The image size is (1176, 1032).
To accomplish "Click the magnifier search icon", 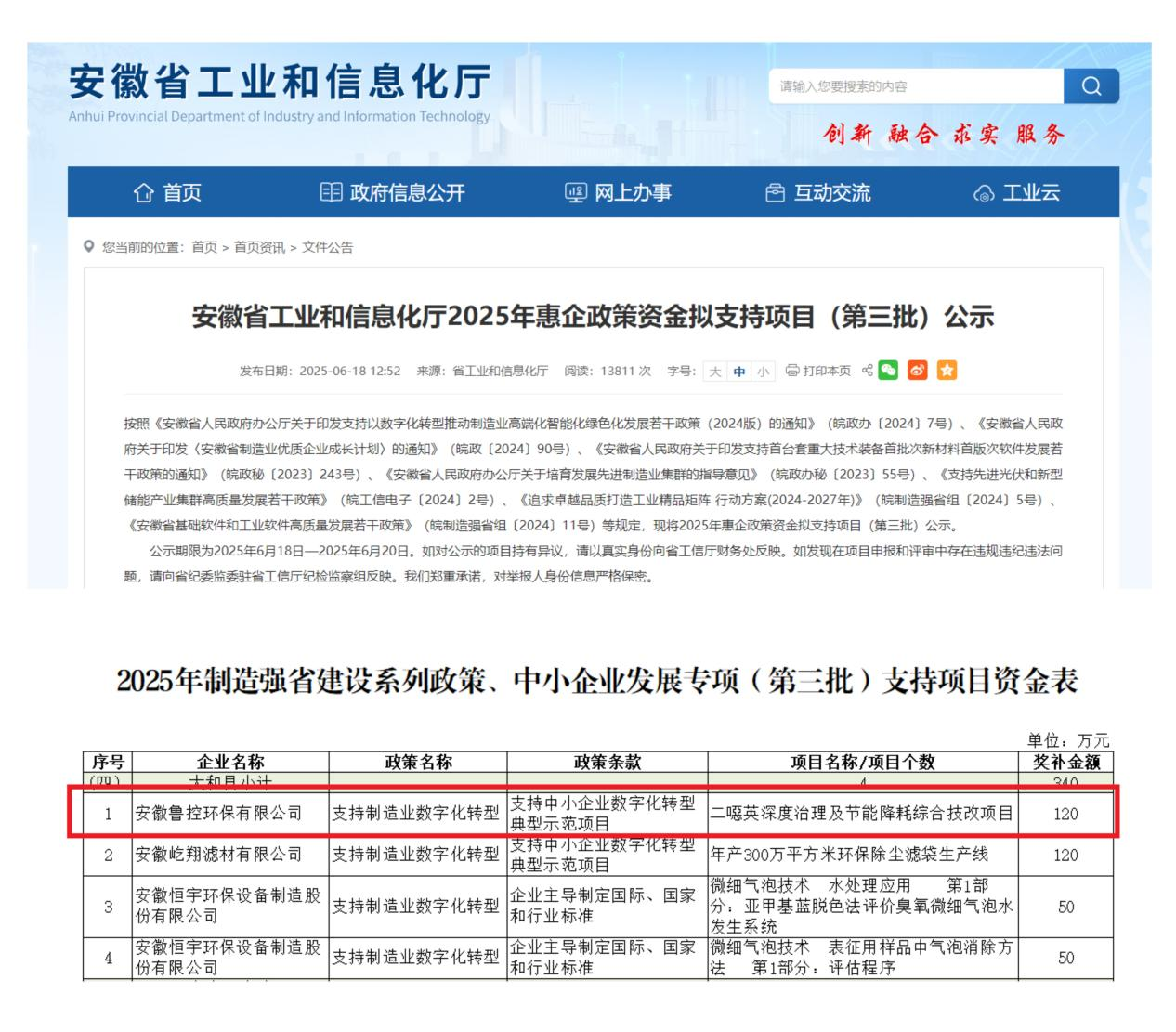I will click(1091, 85).
